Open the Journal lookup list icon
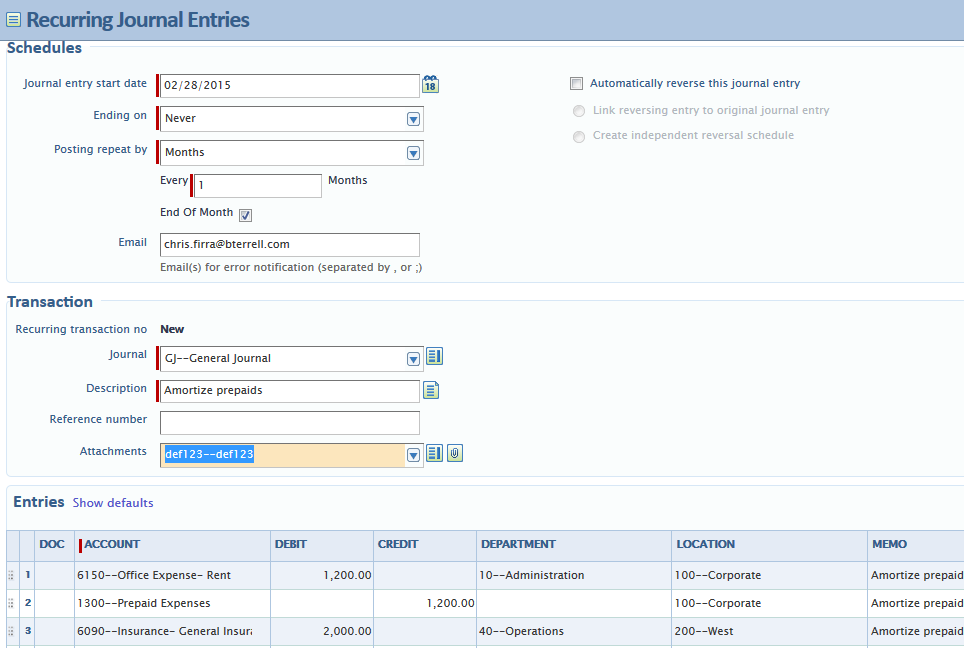 [x=435, y=357]
